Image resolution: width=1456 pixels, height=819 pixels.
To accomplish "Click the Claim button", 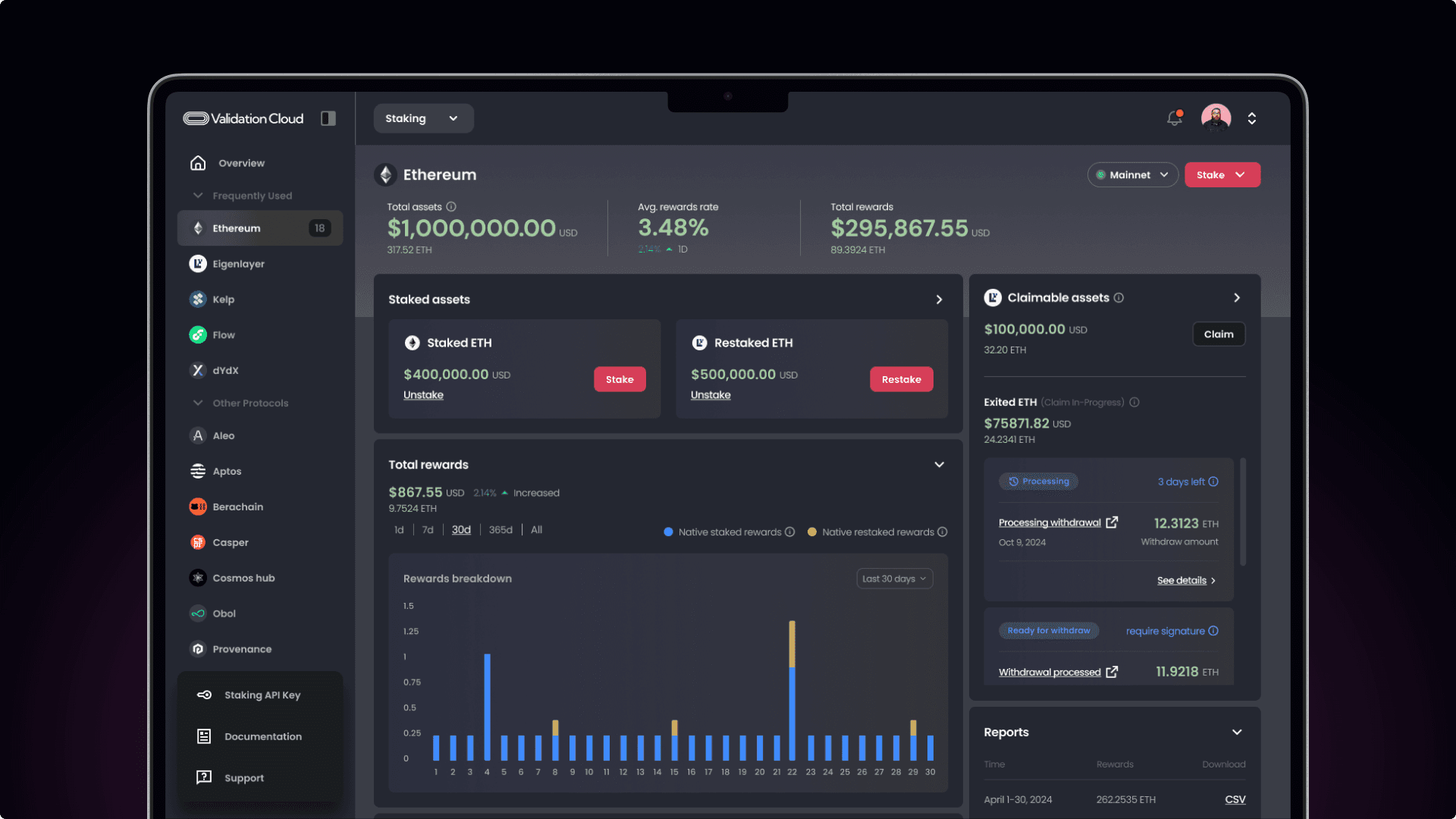I will pos(1218,334).
